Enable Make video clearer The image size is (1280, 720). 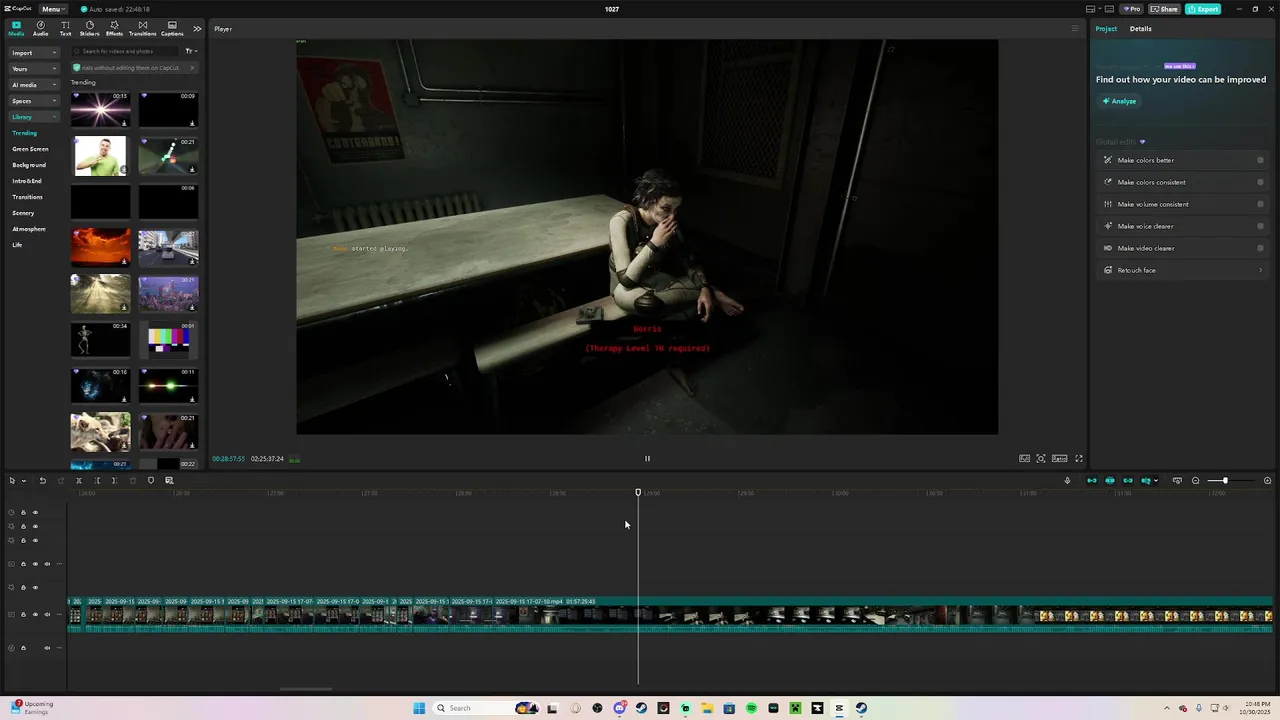click(1260, 248)
